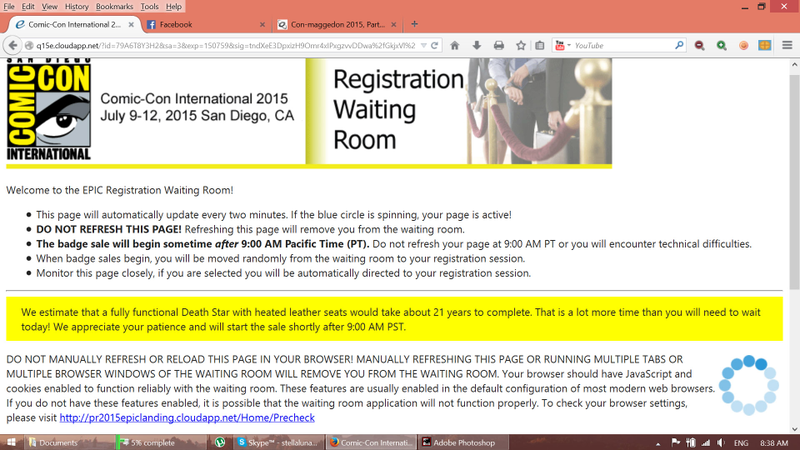The width and height of the screenshot is (800, 450).
Task: Click the address bar URL field
Action: (227, 45)
